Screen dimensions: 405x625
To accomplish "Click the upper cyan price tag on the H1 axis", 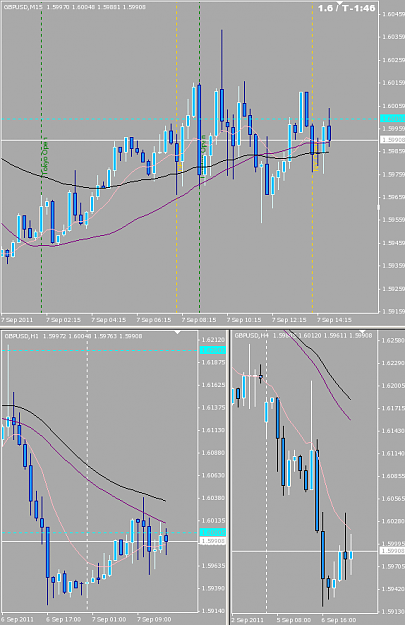I will (212, 350).
